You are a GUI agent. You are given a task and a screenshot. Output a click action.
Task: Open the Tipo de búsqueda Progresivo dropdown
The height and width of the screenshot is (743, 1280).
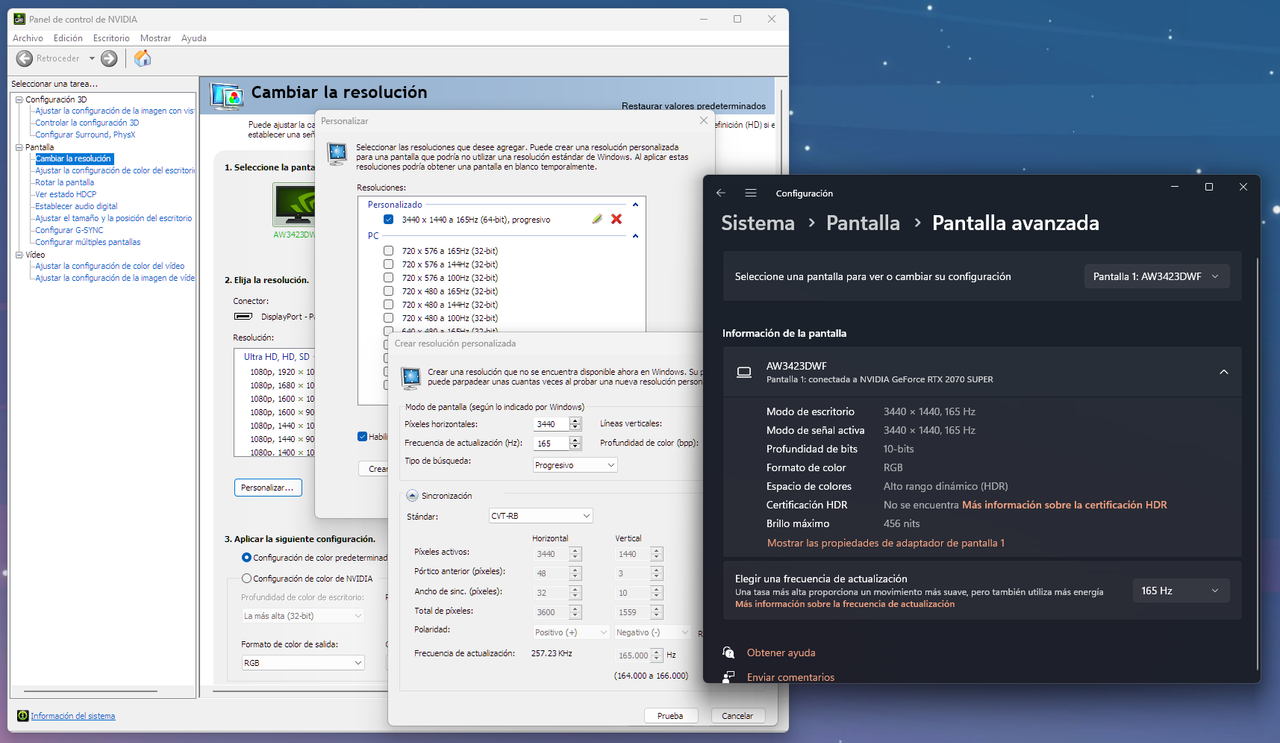point(575,465)
